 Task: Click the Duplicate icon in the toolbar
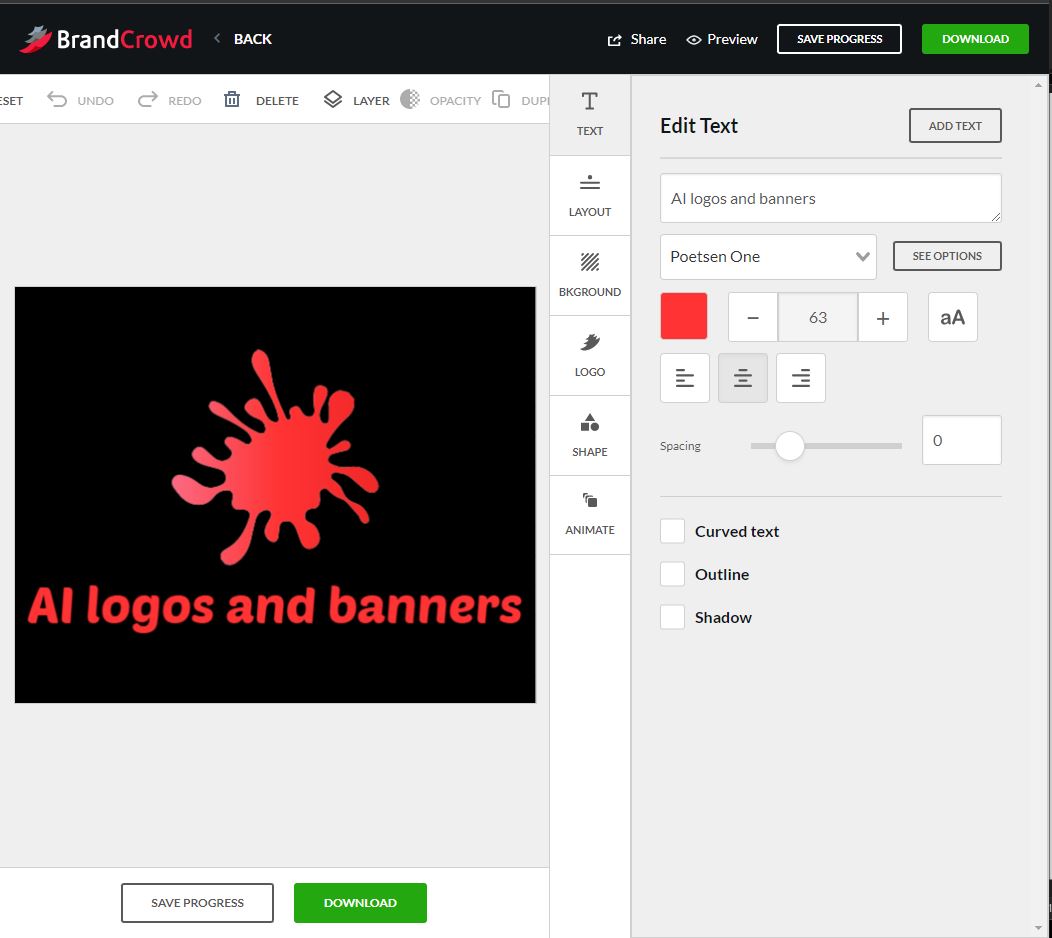(501, 99)
